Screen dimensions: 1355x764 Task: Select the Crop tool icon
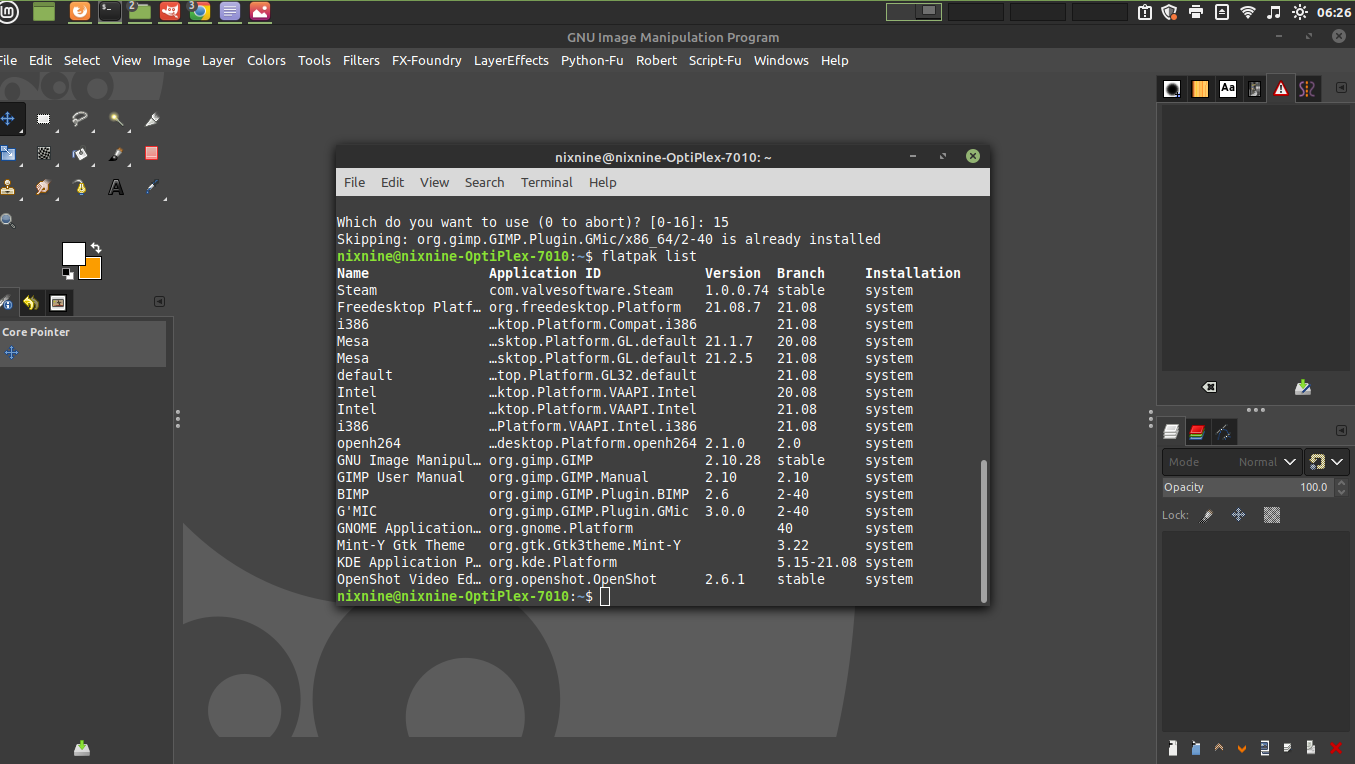click(x=152, y=119)
